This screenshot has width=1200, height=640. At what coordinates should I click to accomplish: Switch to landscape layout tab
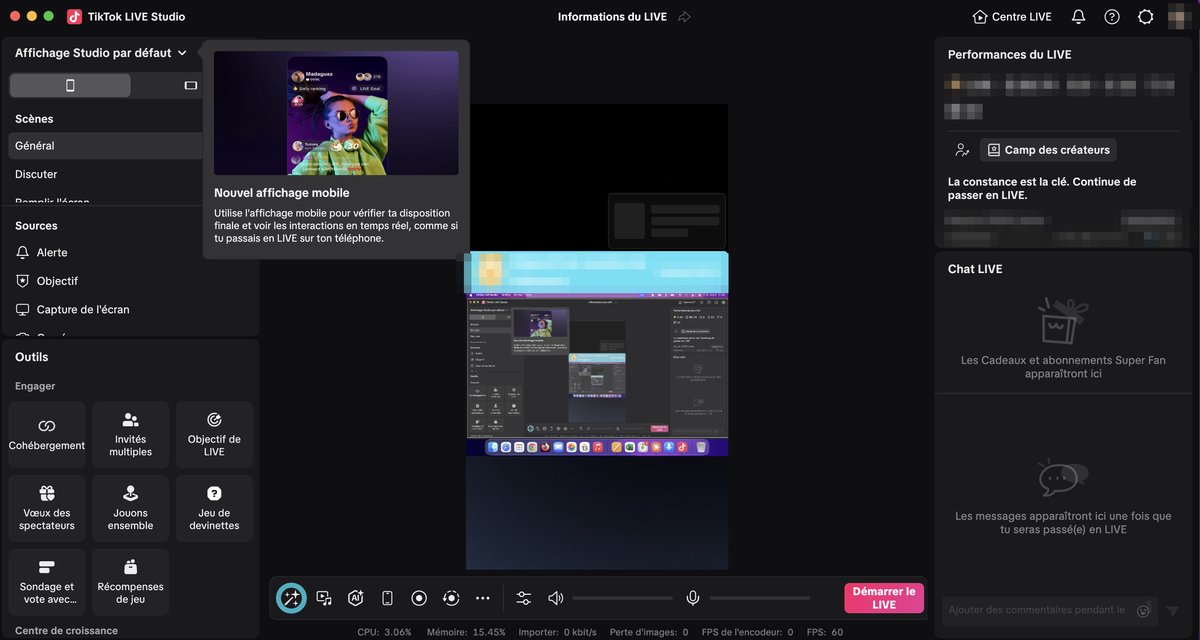[191, 85]
